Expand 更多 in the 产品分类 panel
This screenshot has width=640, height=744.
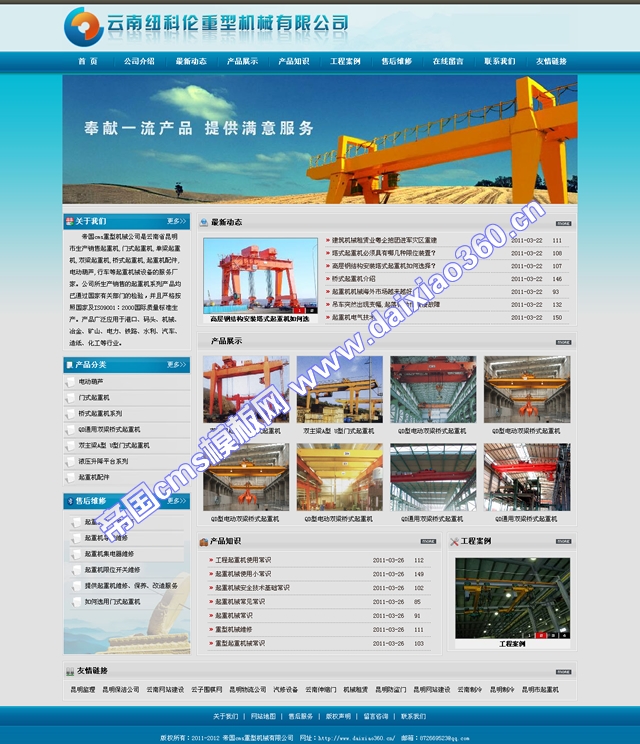pos(176,365)
